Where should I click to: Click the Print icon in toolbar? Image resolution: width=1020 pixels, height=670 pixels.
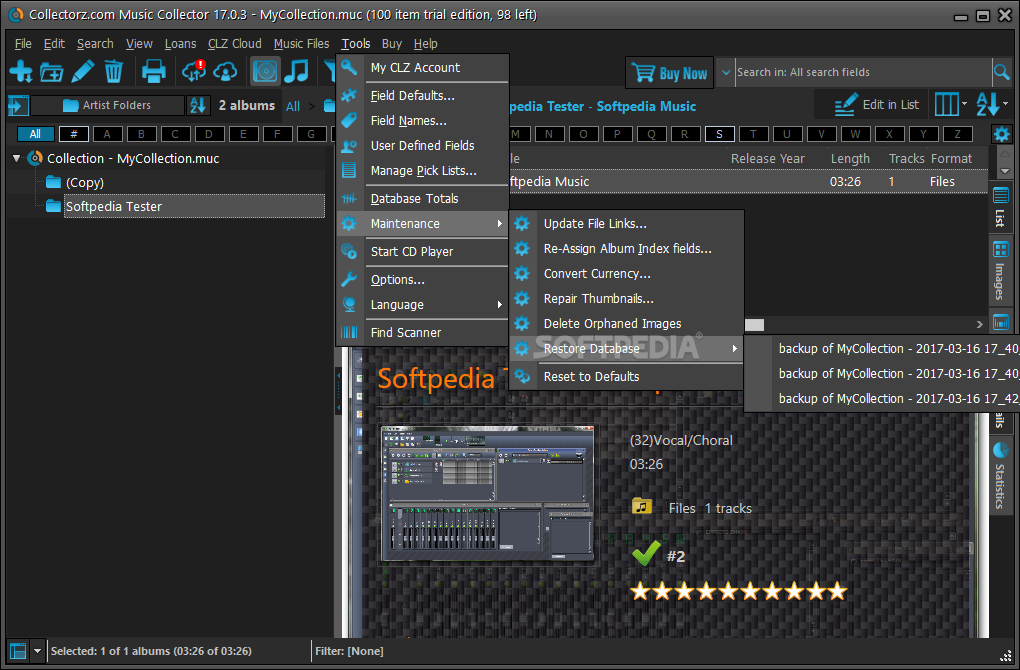154,71
